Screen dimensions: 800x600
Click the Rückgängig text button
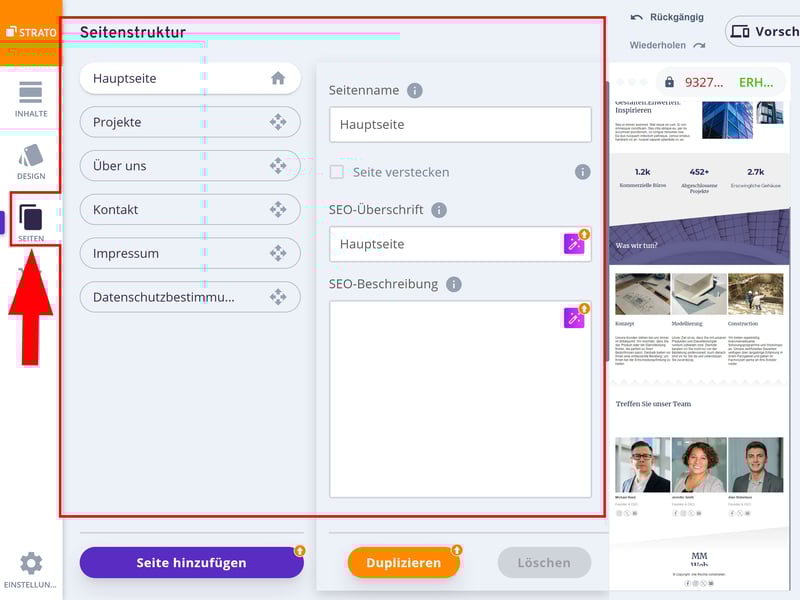(x=677, y=17)
